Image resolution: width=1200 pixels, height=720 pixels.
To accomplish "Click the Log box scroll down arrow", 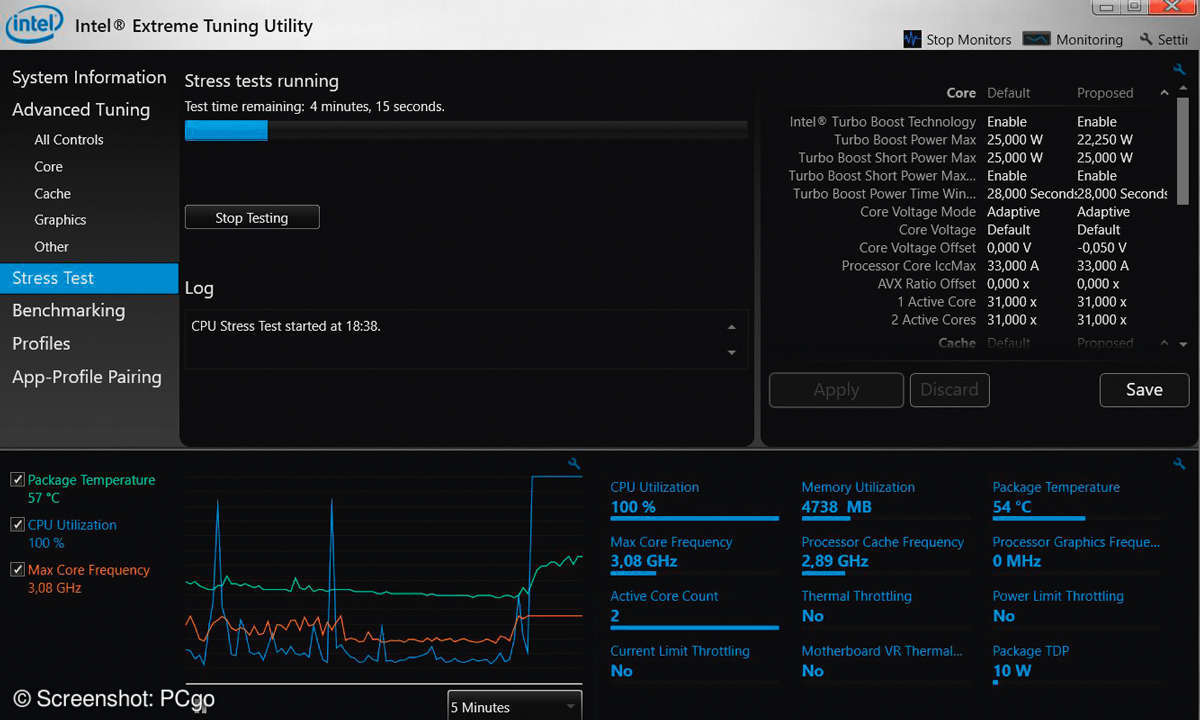I will [732, 353].
